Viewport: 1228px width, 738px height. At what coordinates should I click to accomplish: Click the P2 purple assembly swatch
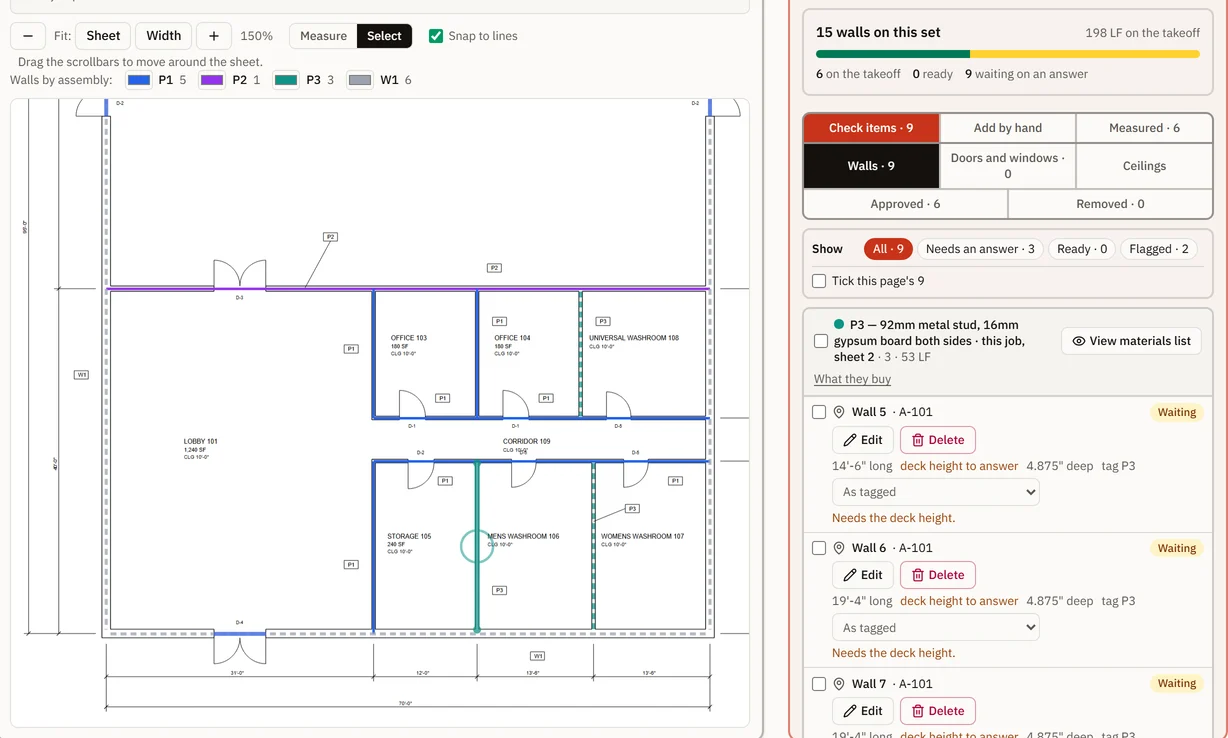click(x=212, y=80)
